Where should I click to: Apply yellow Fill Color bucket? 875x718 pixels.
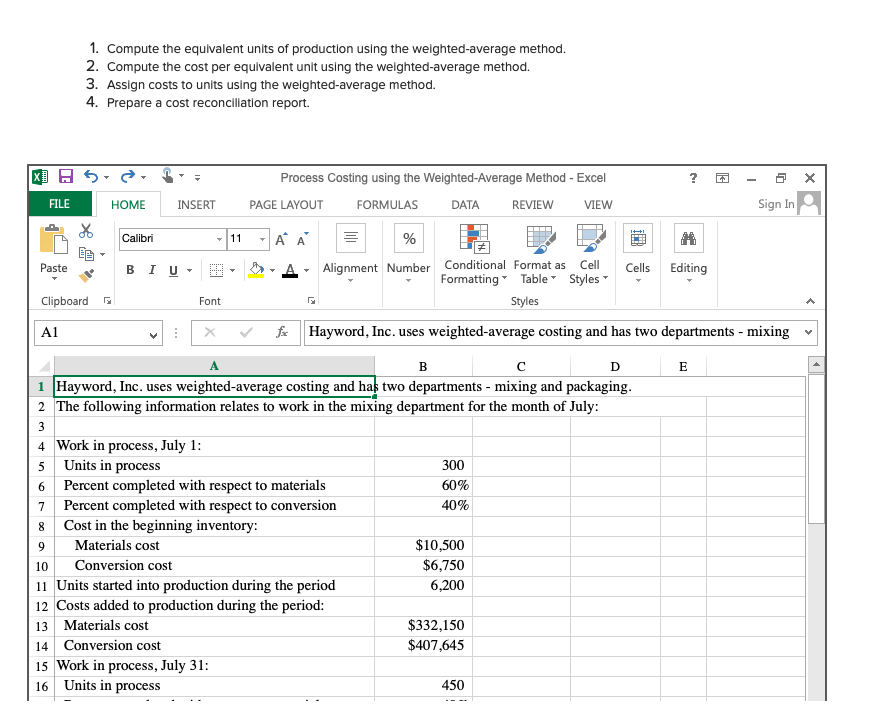[256, 270]
